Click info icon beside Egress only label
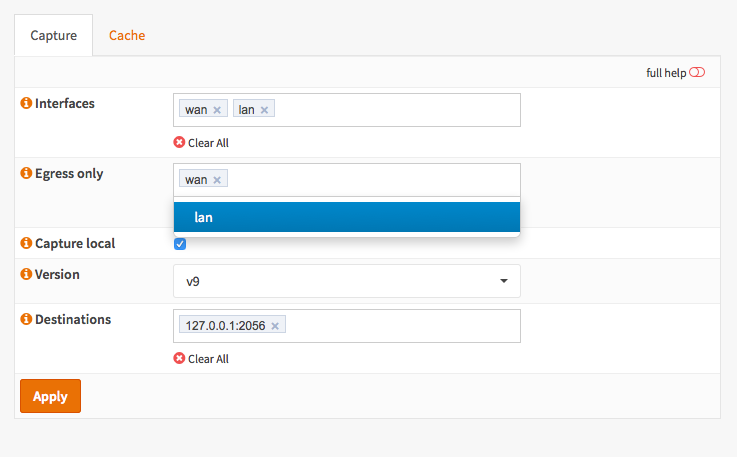 (x=26, y=173)
